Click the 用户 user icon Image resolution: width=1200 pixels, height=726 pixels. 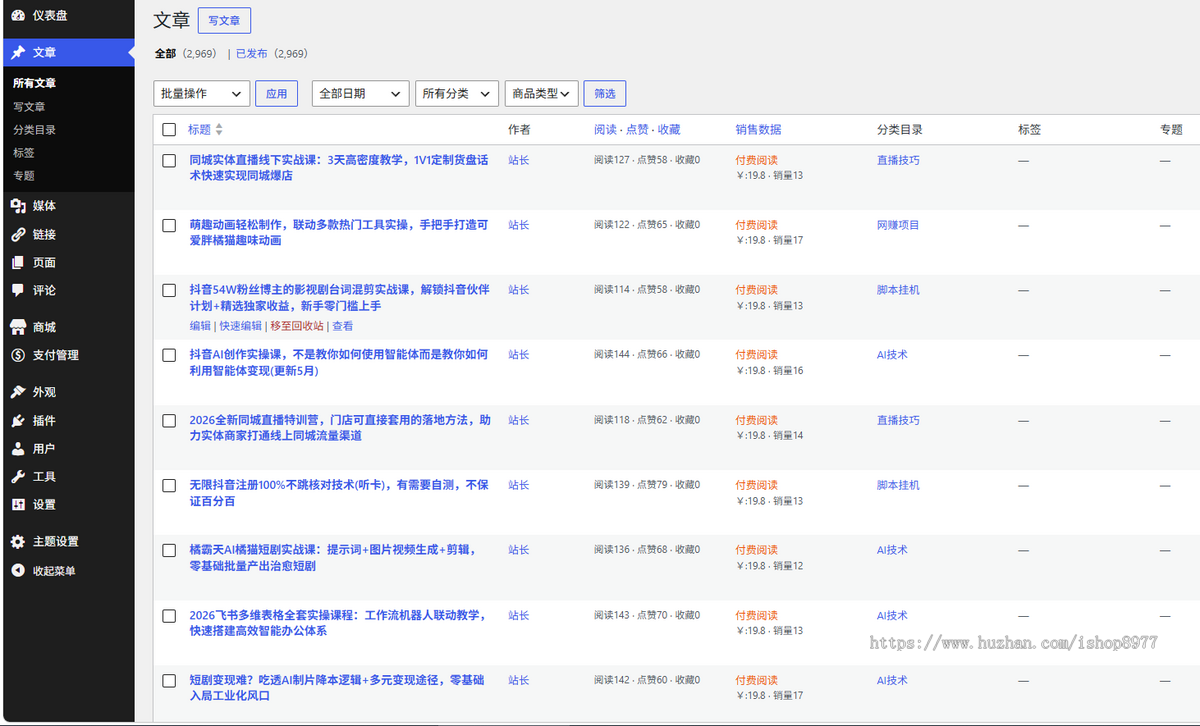pyautogui.click(x=18, y=448)
